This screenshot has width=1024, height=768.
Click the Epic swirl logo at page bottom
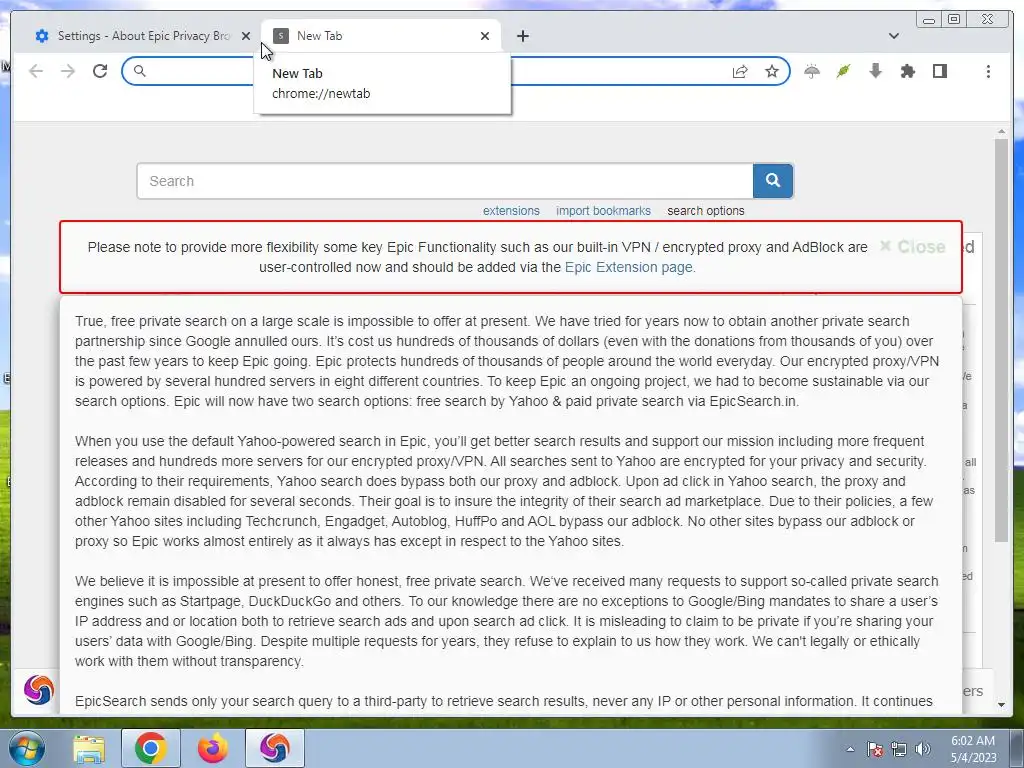(x=39, y=690)
